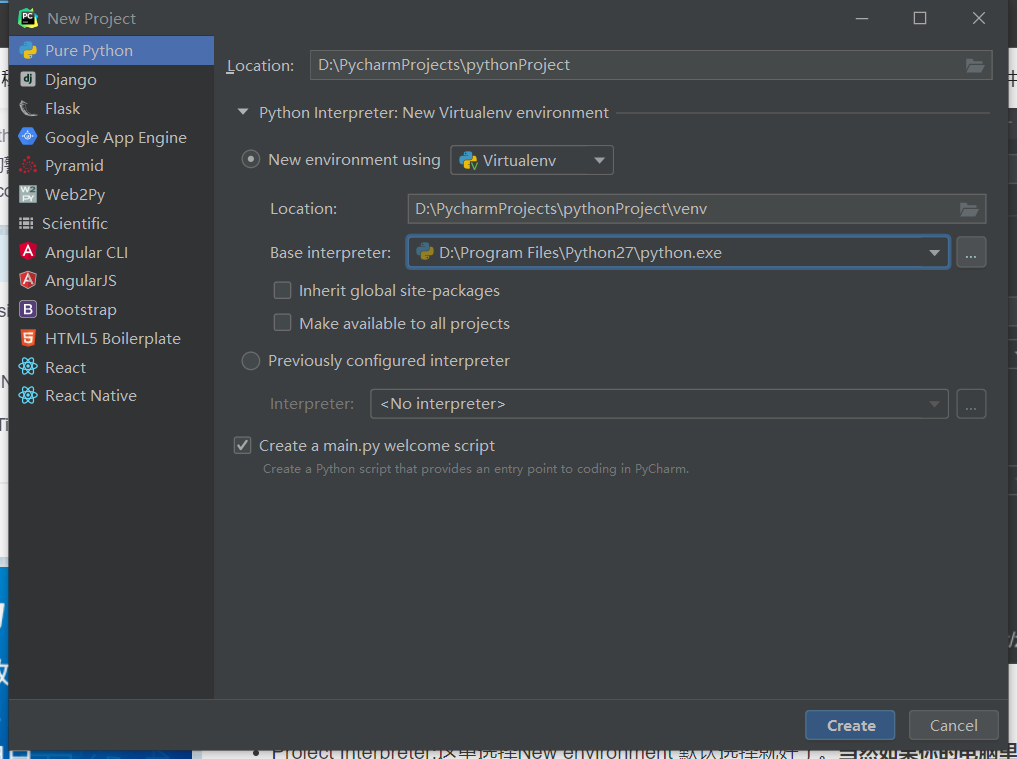Click the PyCharm logo in title bar
The height and width of the screenshot is (759, 1017).
(28, 18)
